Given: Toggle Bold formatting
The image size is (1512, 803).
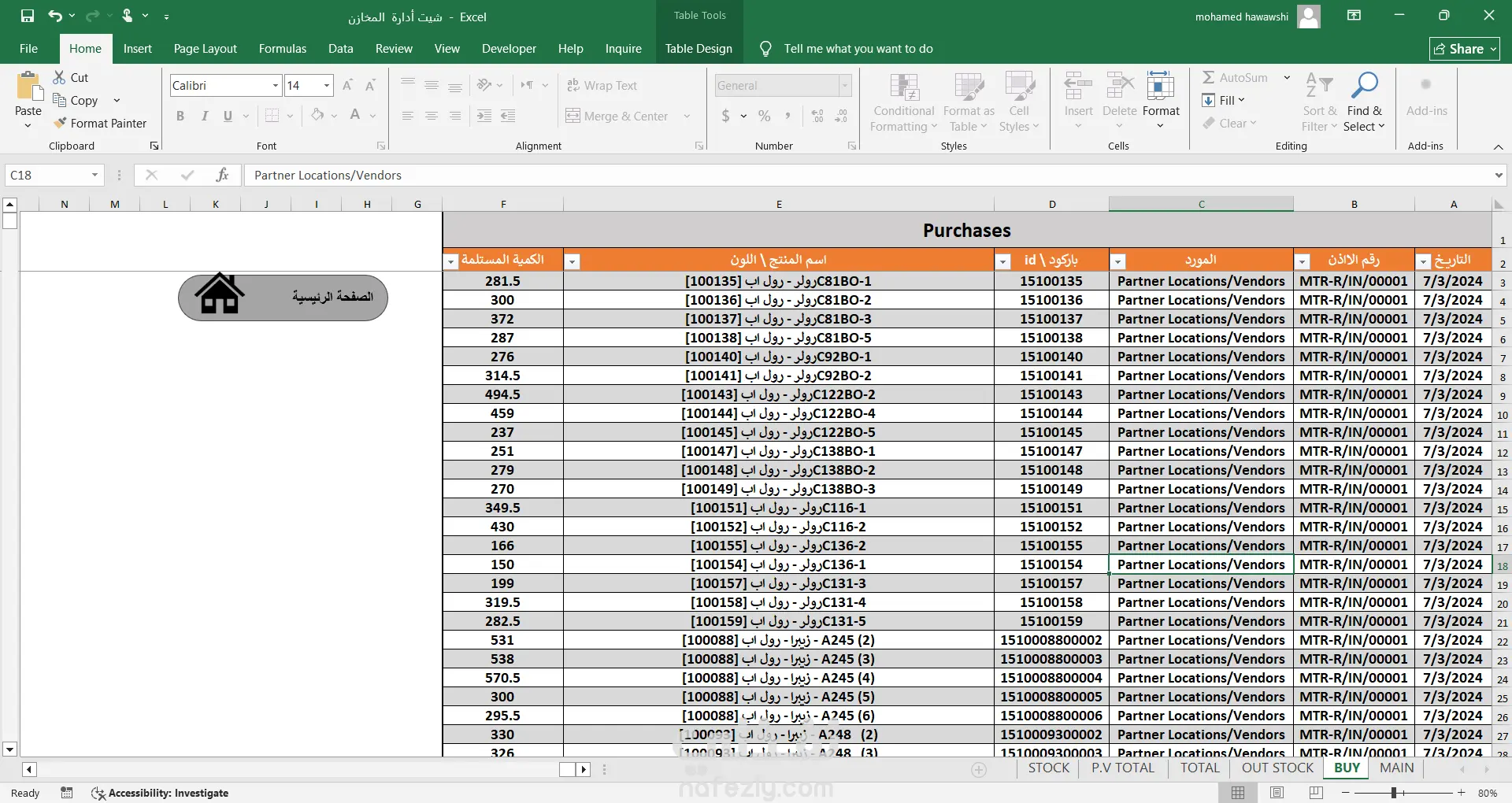Looking at the screenshot, I should 180,116.
